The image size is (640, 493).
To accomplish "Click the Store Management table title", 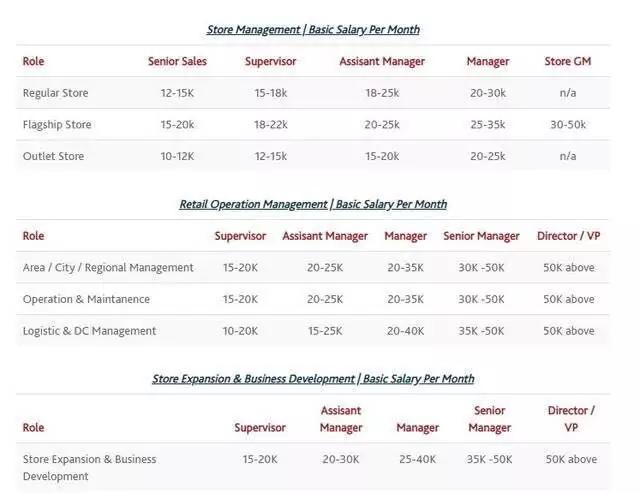I will click(313, 30).
